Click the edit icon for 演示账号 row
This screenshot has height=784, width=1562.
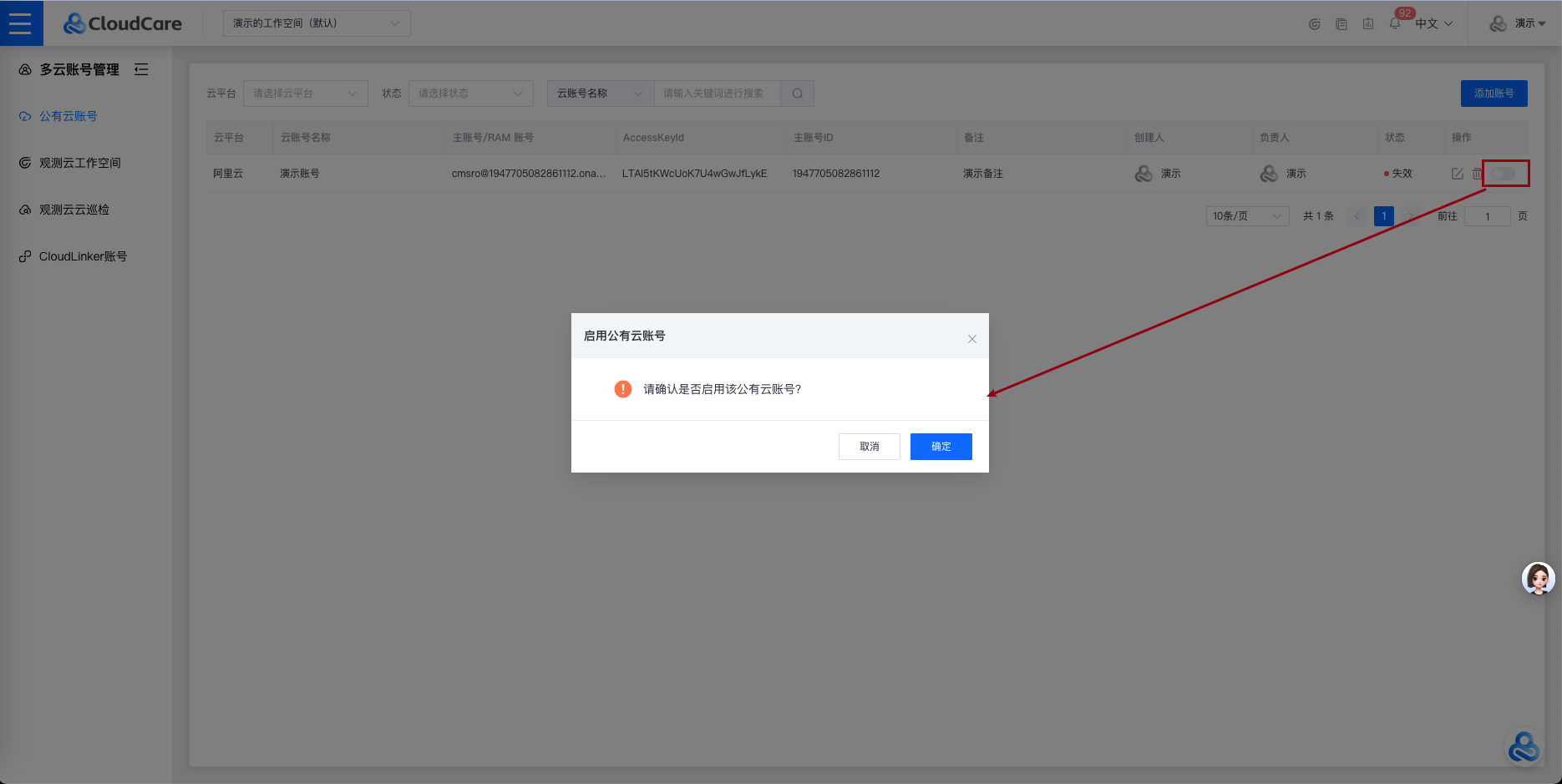coord(1457,174)
